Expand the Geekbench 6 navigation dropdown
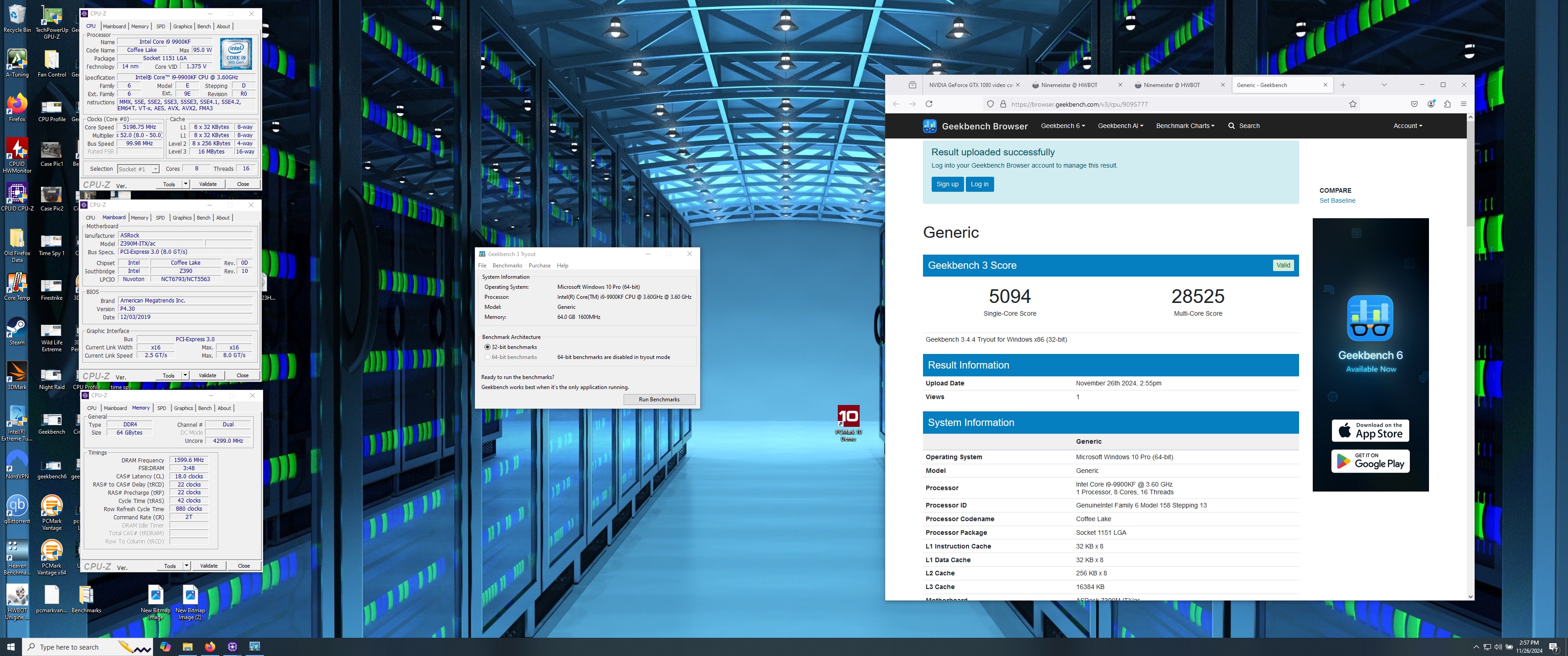Screen dimensions: 1568x656 coord(1062,126)
